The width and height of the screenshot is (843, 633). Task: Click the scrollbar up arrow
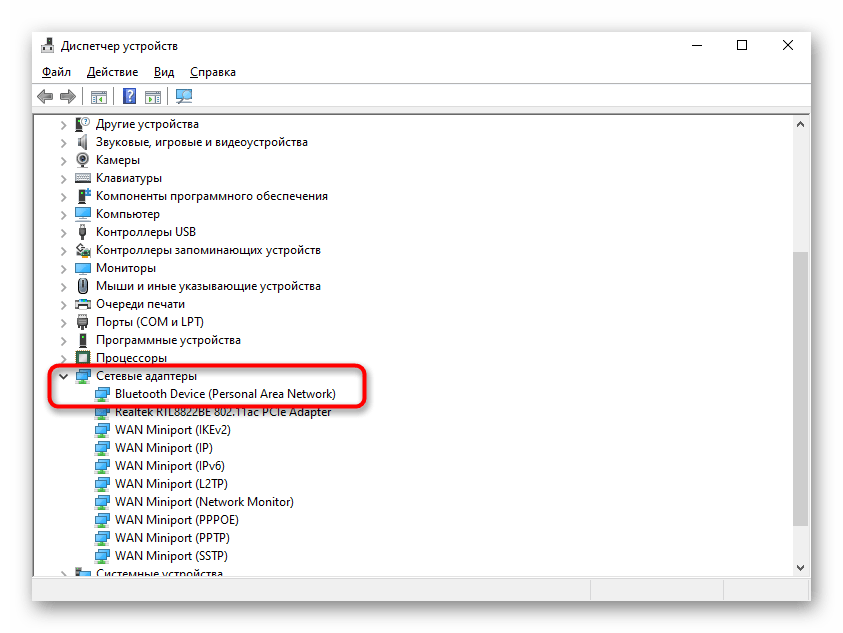coord(801,124)
